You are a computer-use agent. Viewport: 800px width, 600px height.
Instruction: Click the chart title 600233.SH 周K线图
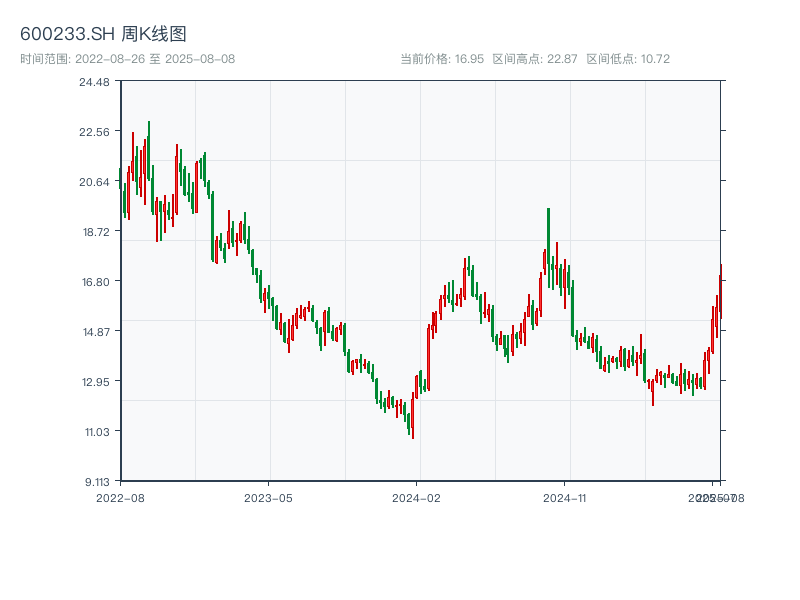coord(103,34)
